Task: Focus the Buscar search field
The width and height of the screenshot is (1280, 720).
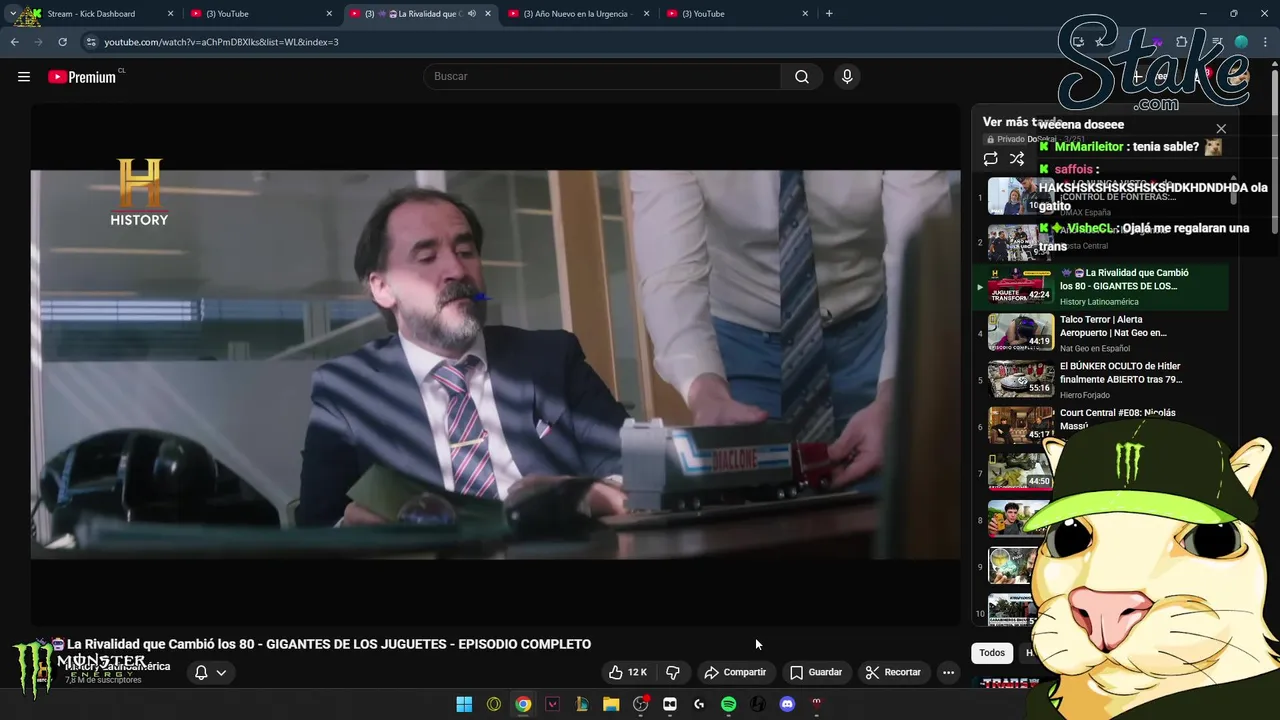Action: (603, 77)
